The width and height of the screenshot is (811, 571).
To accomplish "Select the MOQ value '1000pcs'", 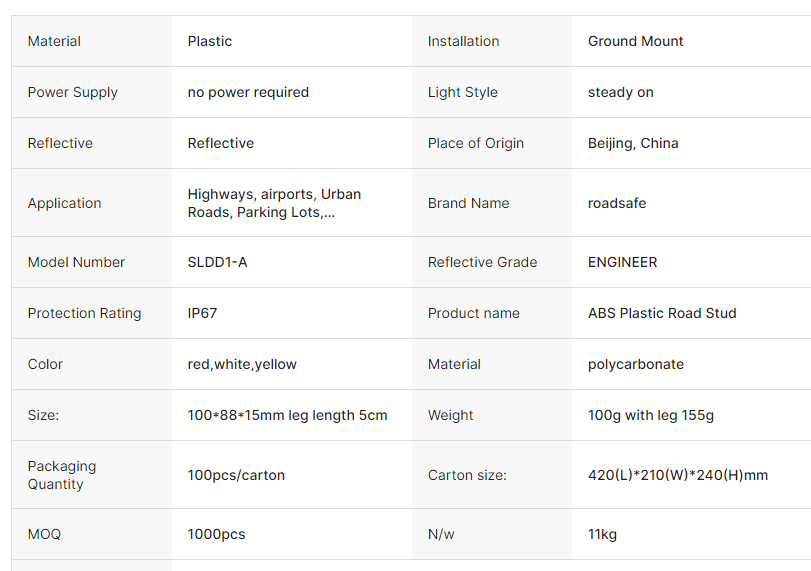I will [x=216, y=534].
